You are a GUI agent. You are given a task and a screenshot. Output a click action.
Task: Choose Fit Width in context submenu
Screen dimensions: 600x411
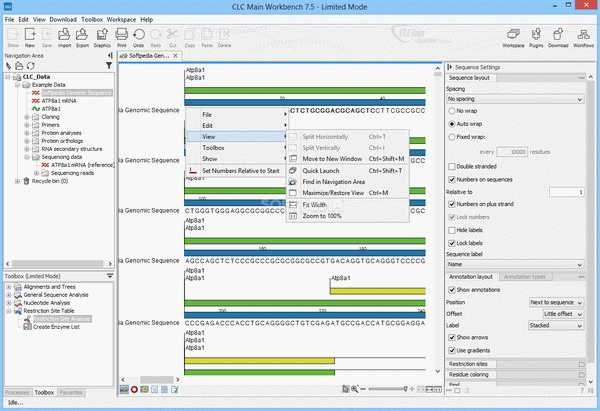pos(347,205)
